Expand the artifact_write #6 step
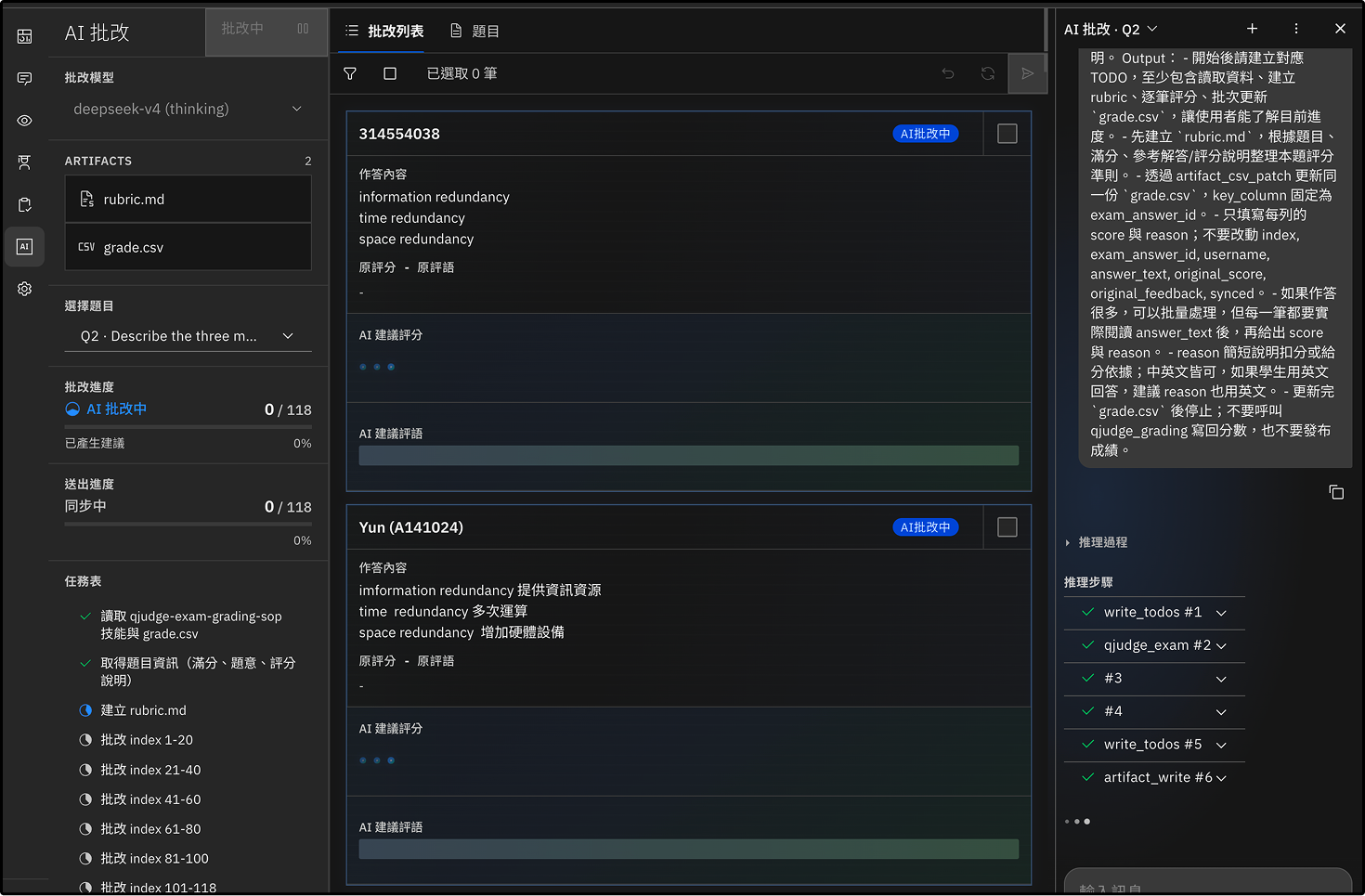 pyautogui.click(x=1154, y=777)
